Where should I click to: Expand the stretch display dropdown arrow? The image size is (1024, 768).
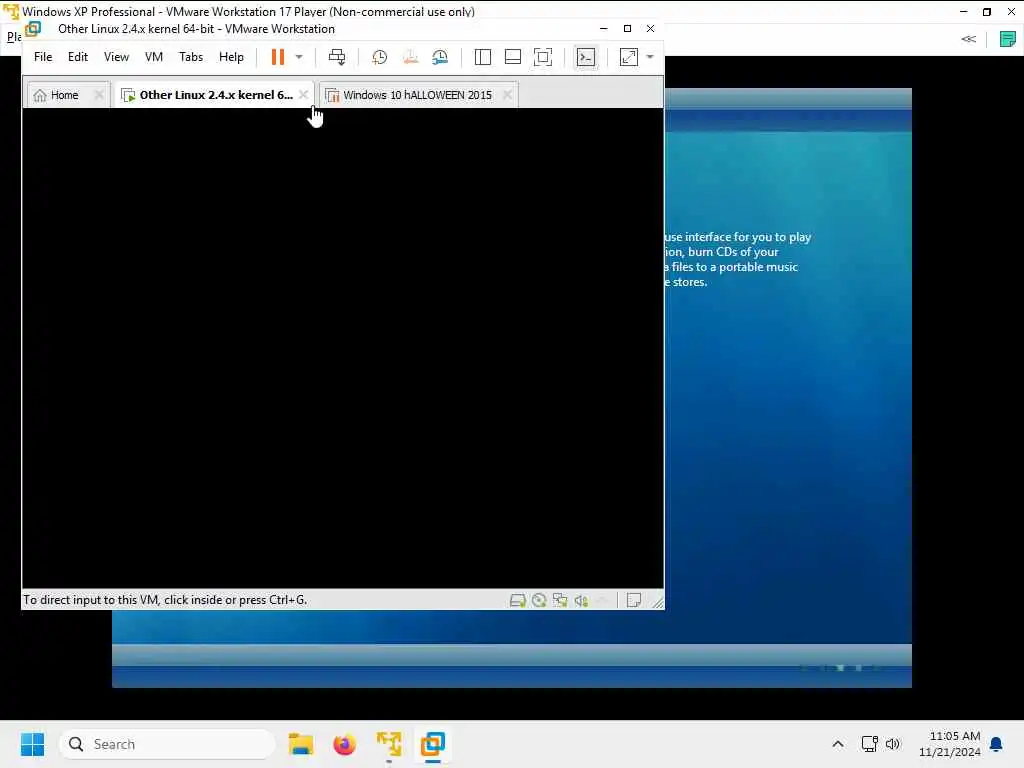click(650, 57)
